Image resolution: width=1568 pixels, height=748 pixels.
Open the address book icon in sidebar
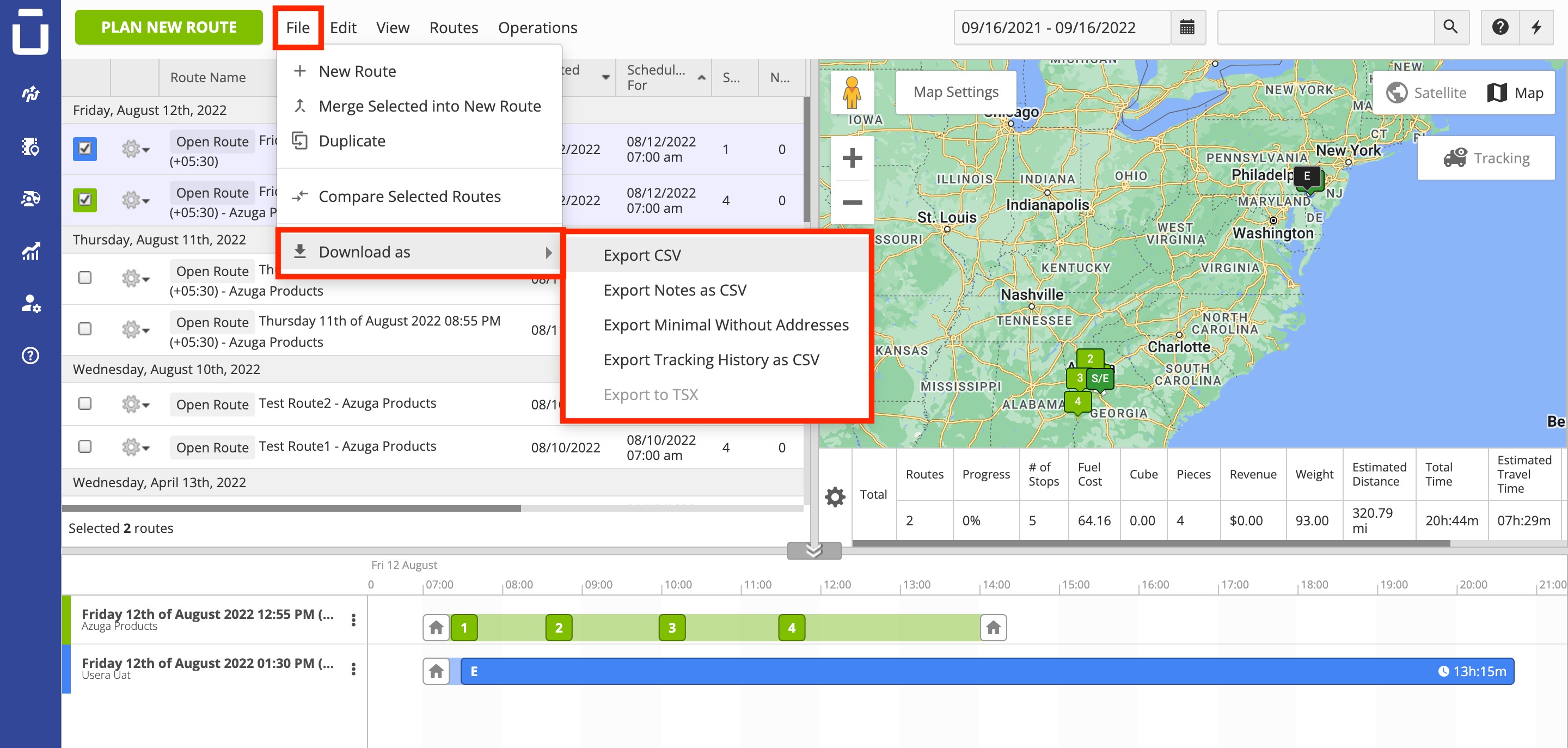(x=30, y=146)
